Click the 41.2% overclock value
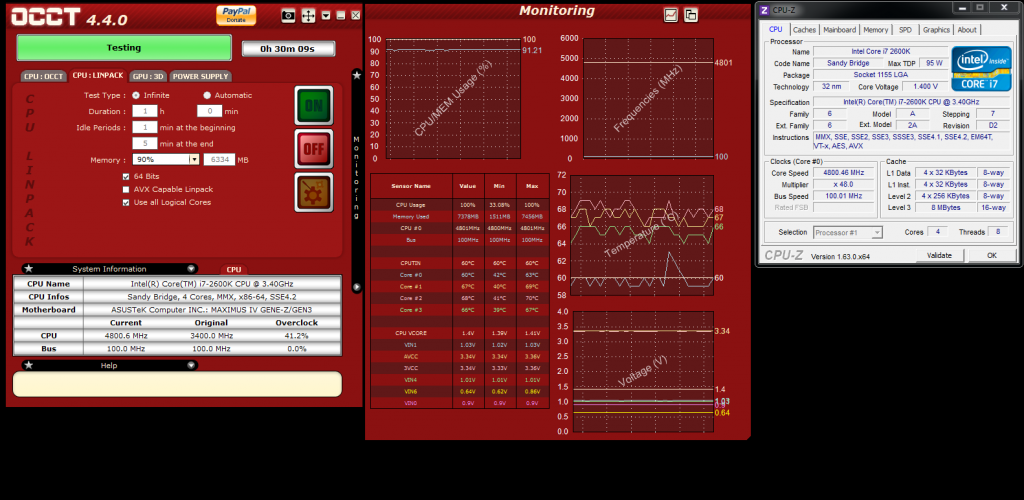 [x=296, y=336]
